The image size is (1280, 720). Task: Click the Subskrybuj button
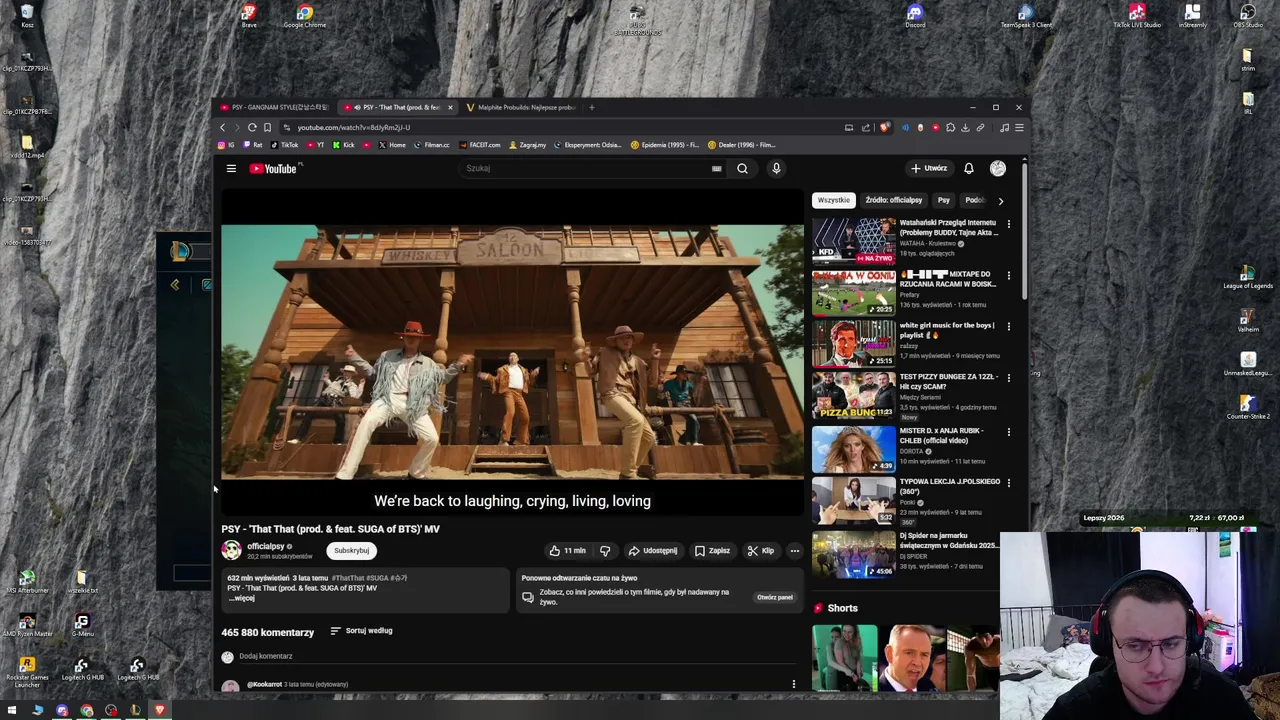352,550
